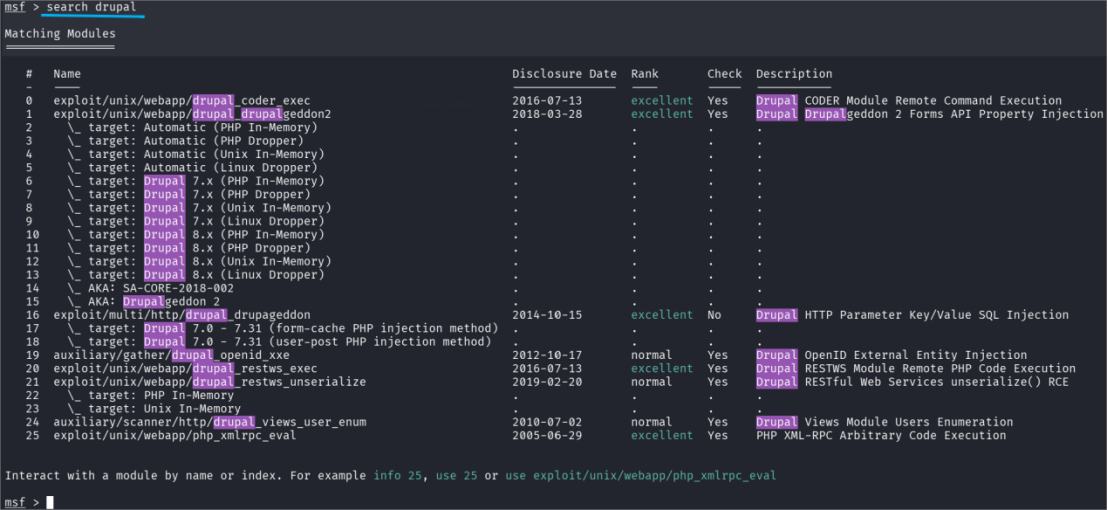
Task: Click 'excellent' rank of drupal_drupageddon row
Action: point(662,315)
